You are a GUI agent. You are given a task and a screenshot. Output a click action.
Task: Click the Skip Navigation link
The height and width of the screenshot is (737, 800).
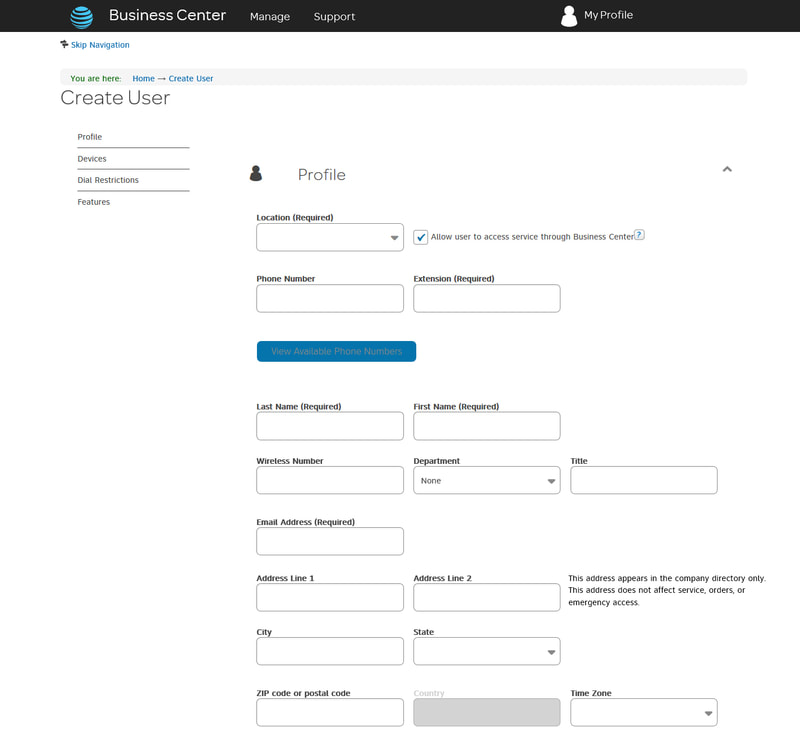click(100, 45)
